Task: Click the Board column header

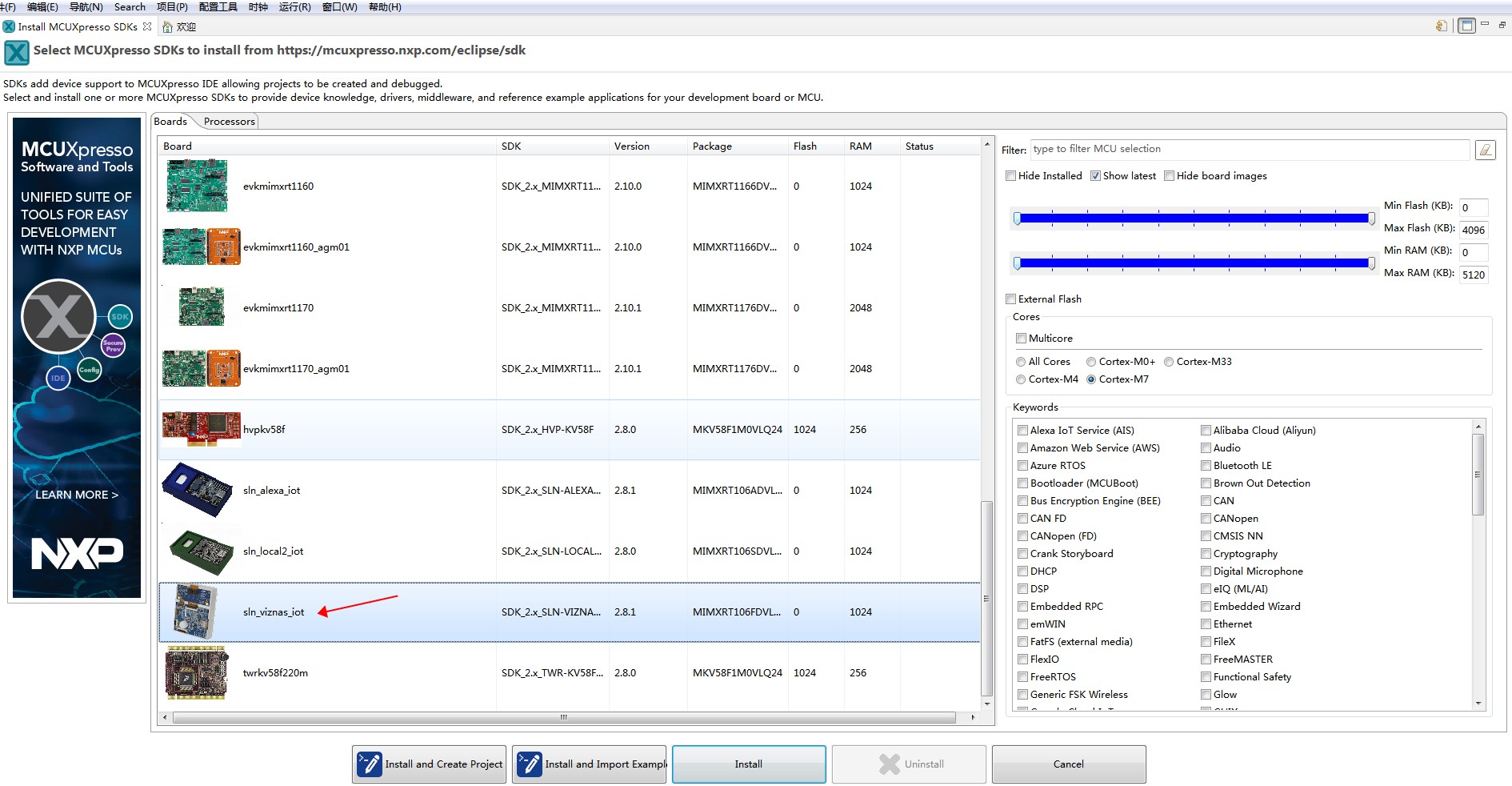Action: click(328, 146)
